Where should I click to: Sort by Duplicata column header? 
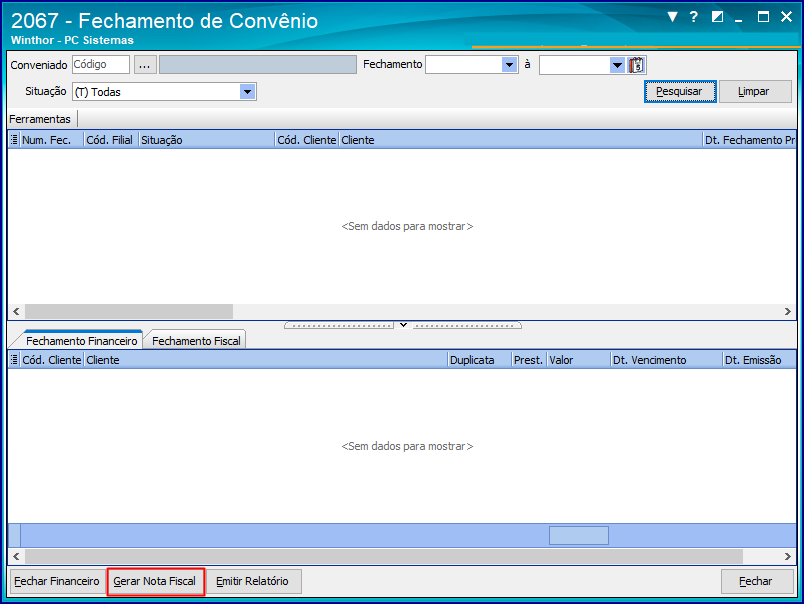pyautogui.click(x=479, y=360)
